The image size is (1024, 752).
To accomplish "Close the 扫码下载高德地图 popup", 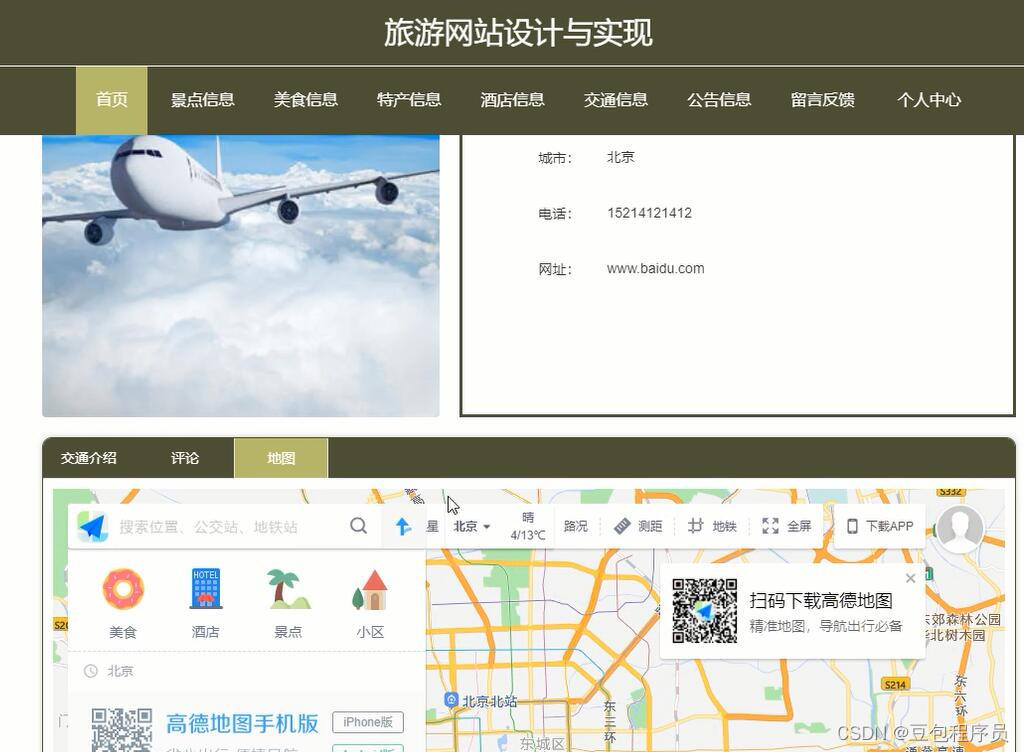I will (x=910, y=578).
